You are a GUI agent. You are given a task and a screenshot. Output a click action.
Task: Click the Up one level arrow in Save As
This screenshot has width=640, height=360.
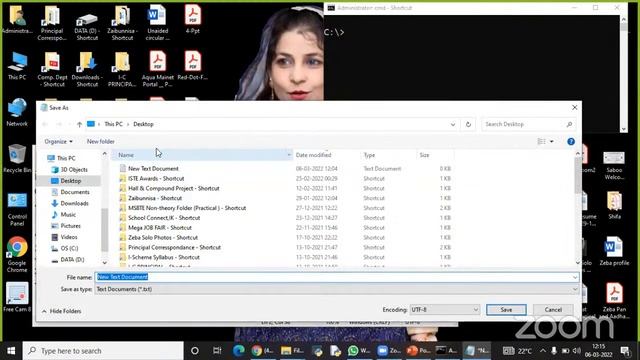pyautogui.click(x=79, y=124)
